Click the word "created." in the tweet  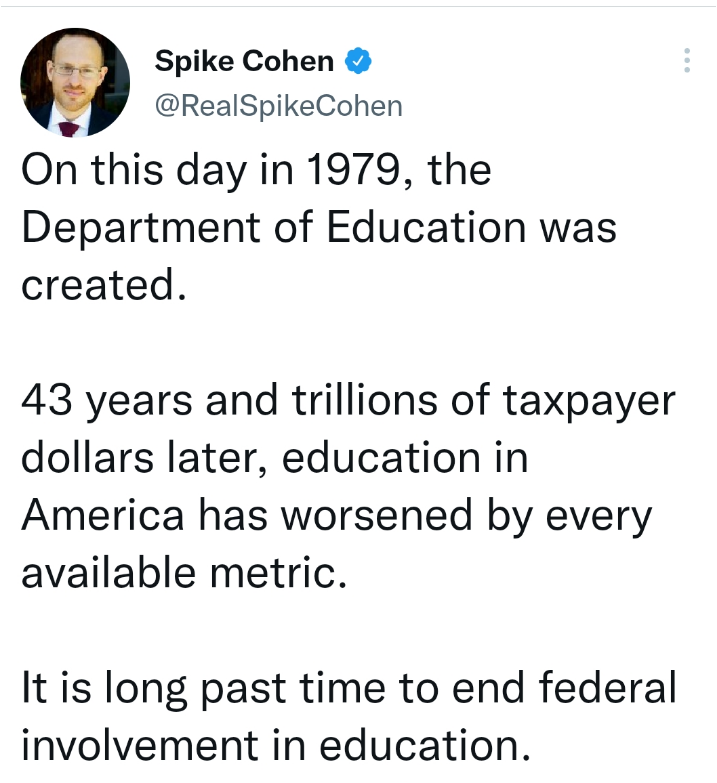click(x=105, y=285)
